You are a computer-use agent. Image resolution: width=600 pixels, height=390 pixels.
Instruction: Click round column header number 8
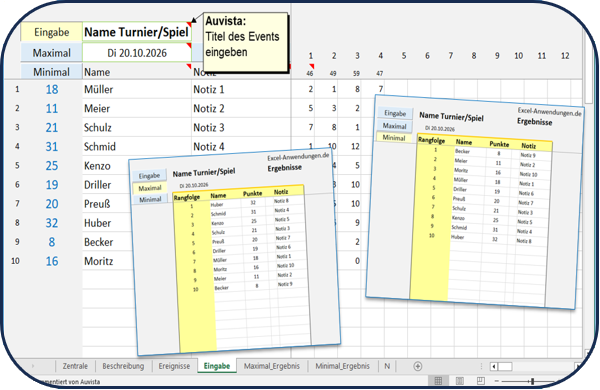pyautogui.click(x=474, y=56)
